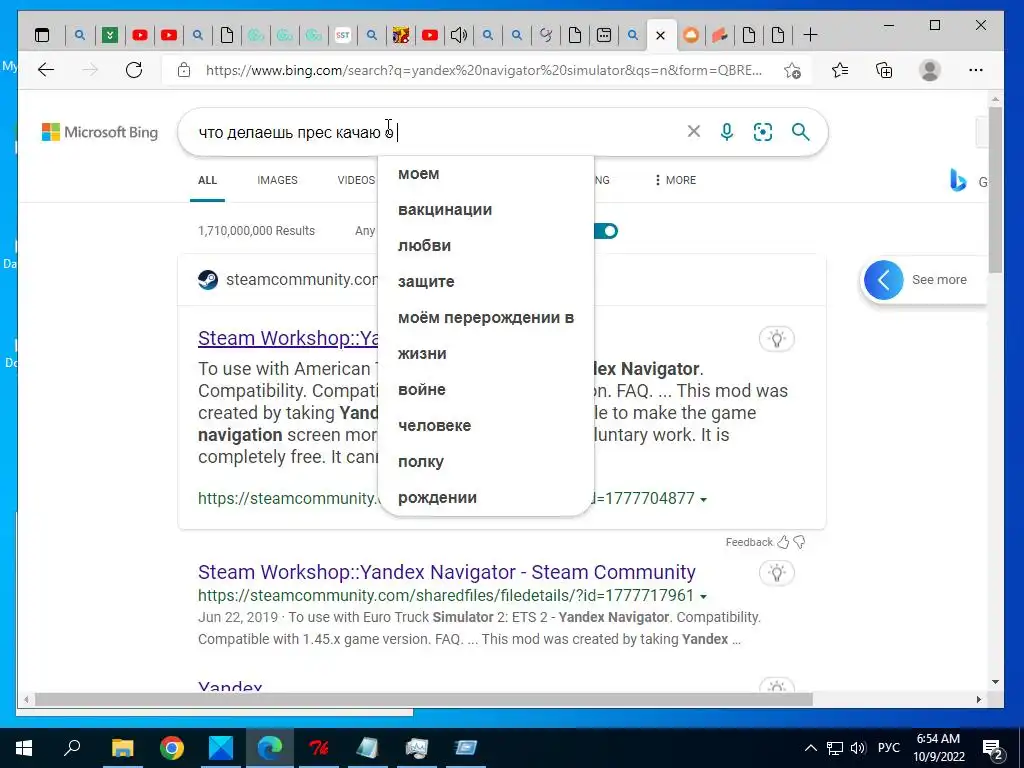Choose suggestion "человеке"

click(x=486, y=425)
